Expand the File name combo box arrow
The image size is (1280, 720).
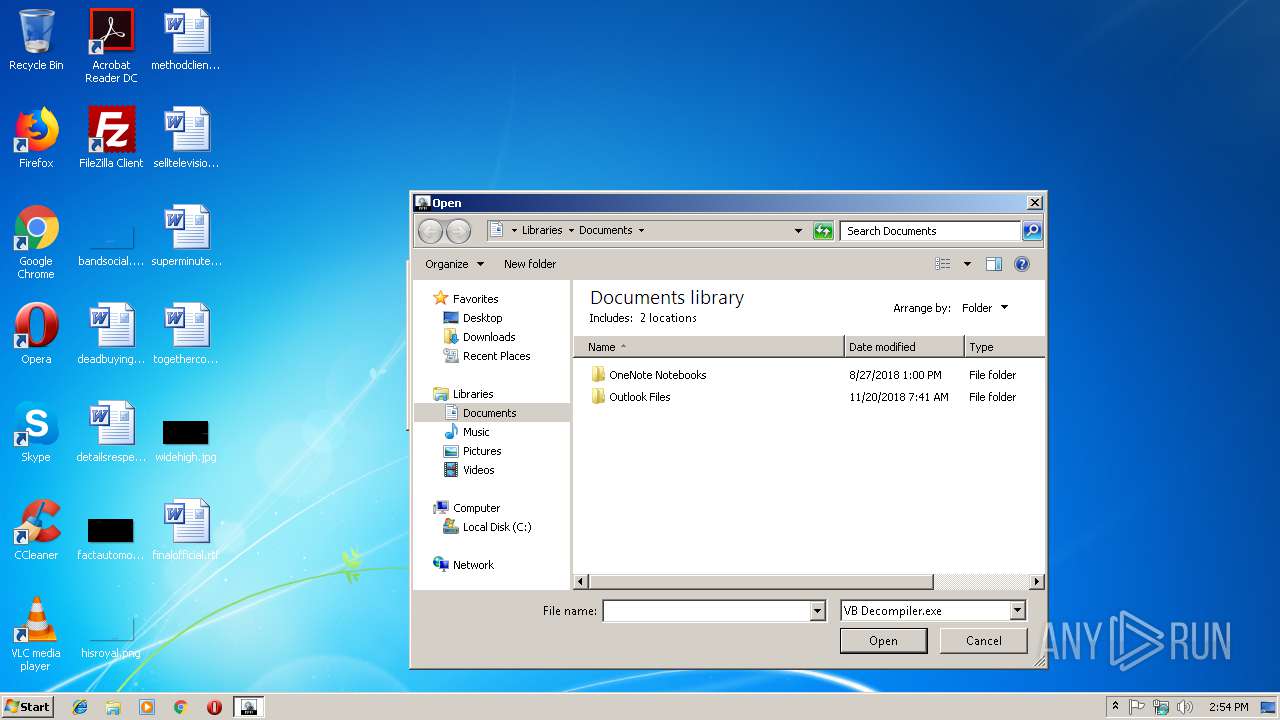pos(817,611)
